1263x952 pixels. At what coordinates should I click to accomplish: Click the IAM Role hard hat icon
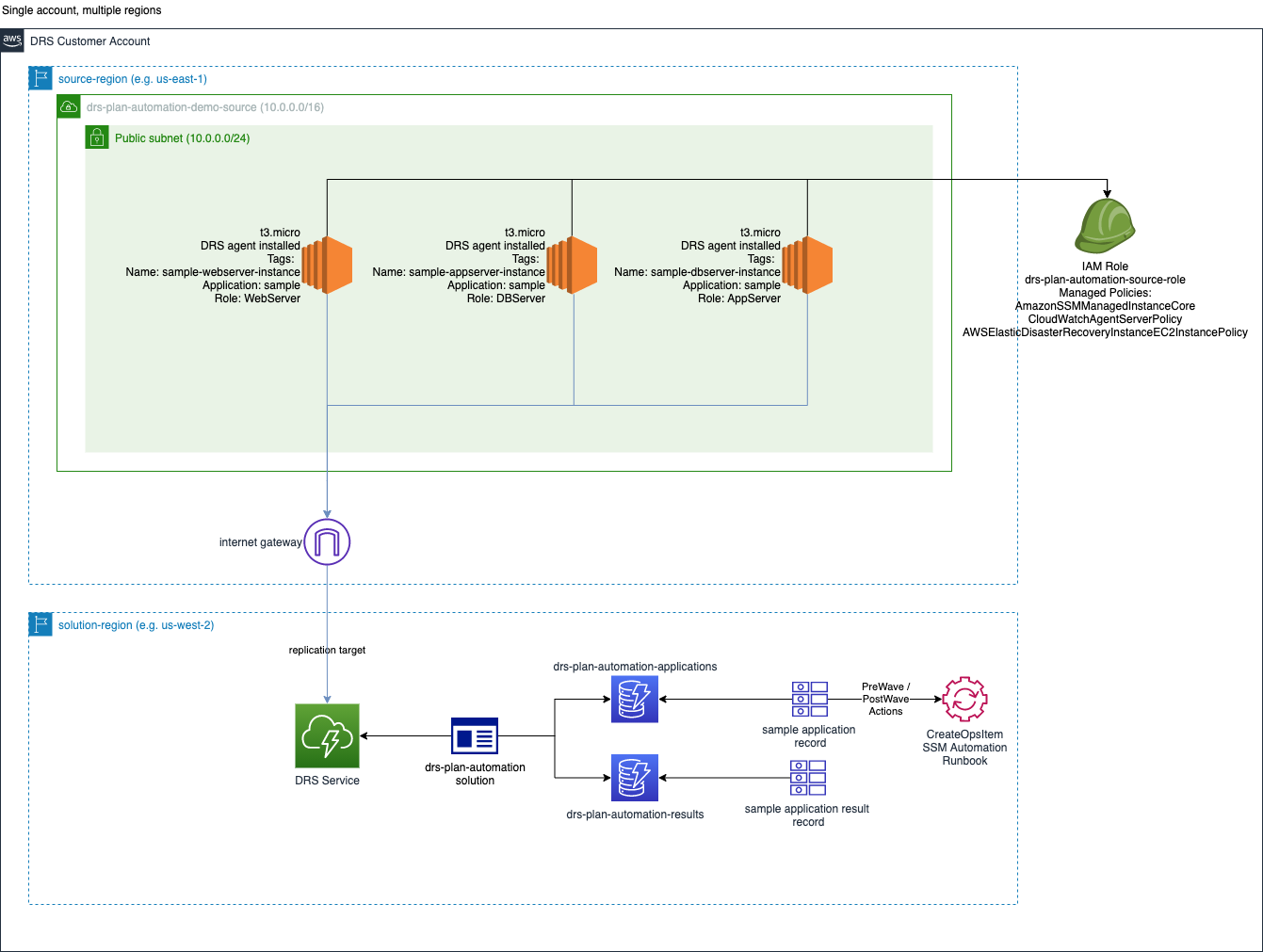1106,226
